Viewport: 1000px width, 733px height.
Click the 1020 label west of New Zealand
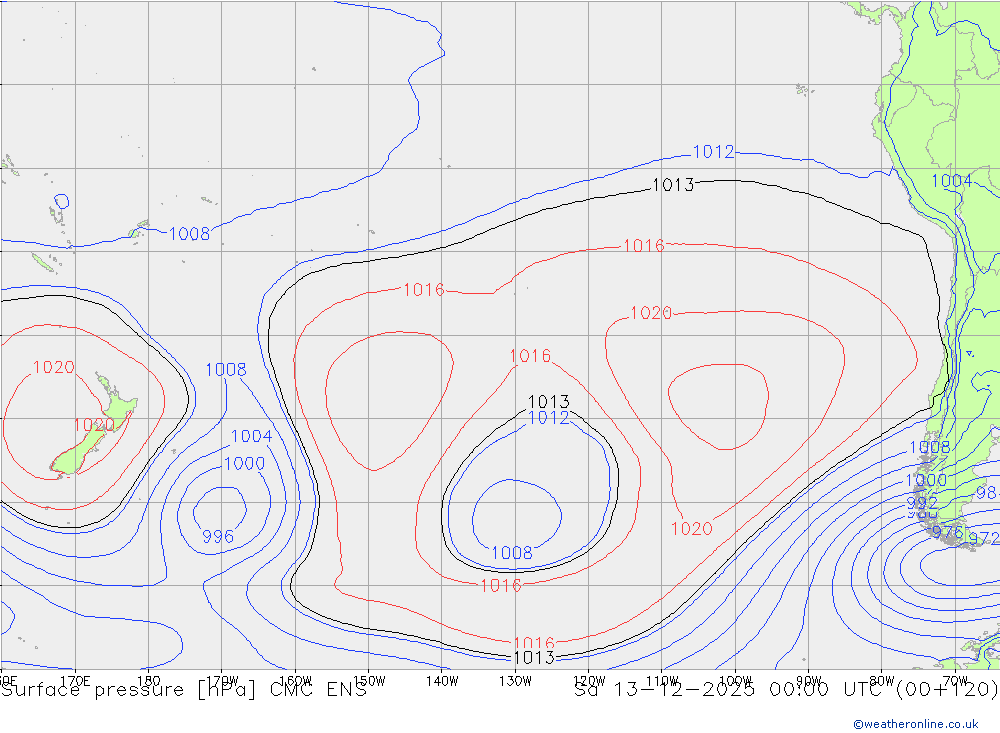click(53, 367)
